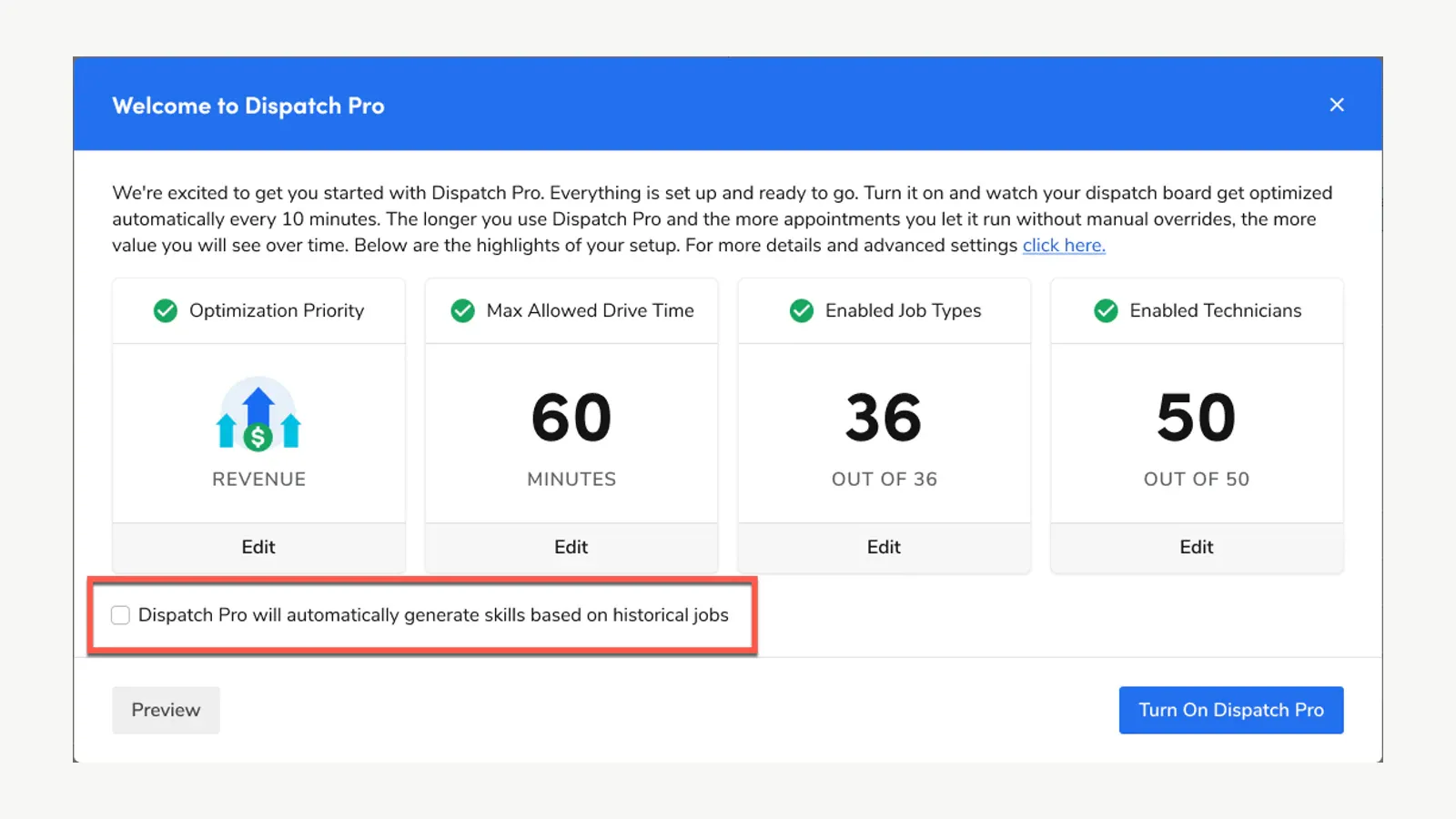The image size is (1456, 819).
Task: Click green checkmark beside Optimization Priority
Action: point(166,311)
